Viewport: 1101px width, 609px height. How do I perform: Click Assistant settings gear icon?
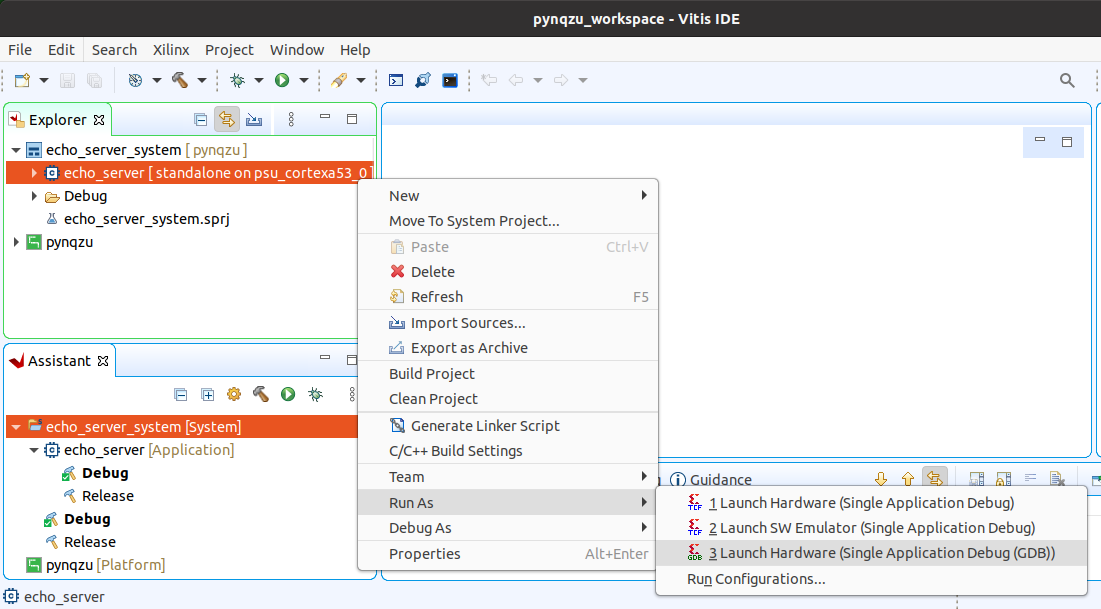click(234, 395)
